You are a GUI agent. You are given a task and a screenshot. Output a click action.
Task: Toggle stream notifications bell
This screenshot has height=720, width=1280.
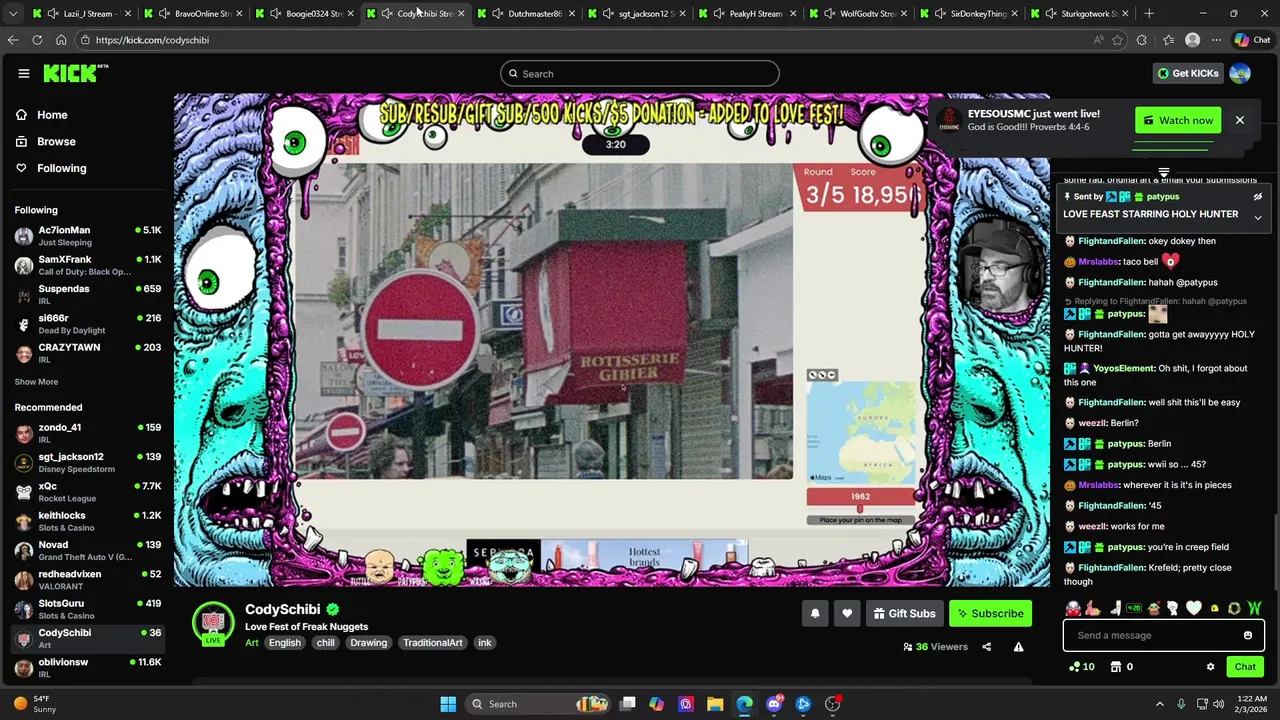coord(815,613)
